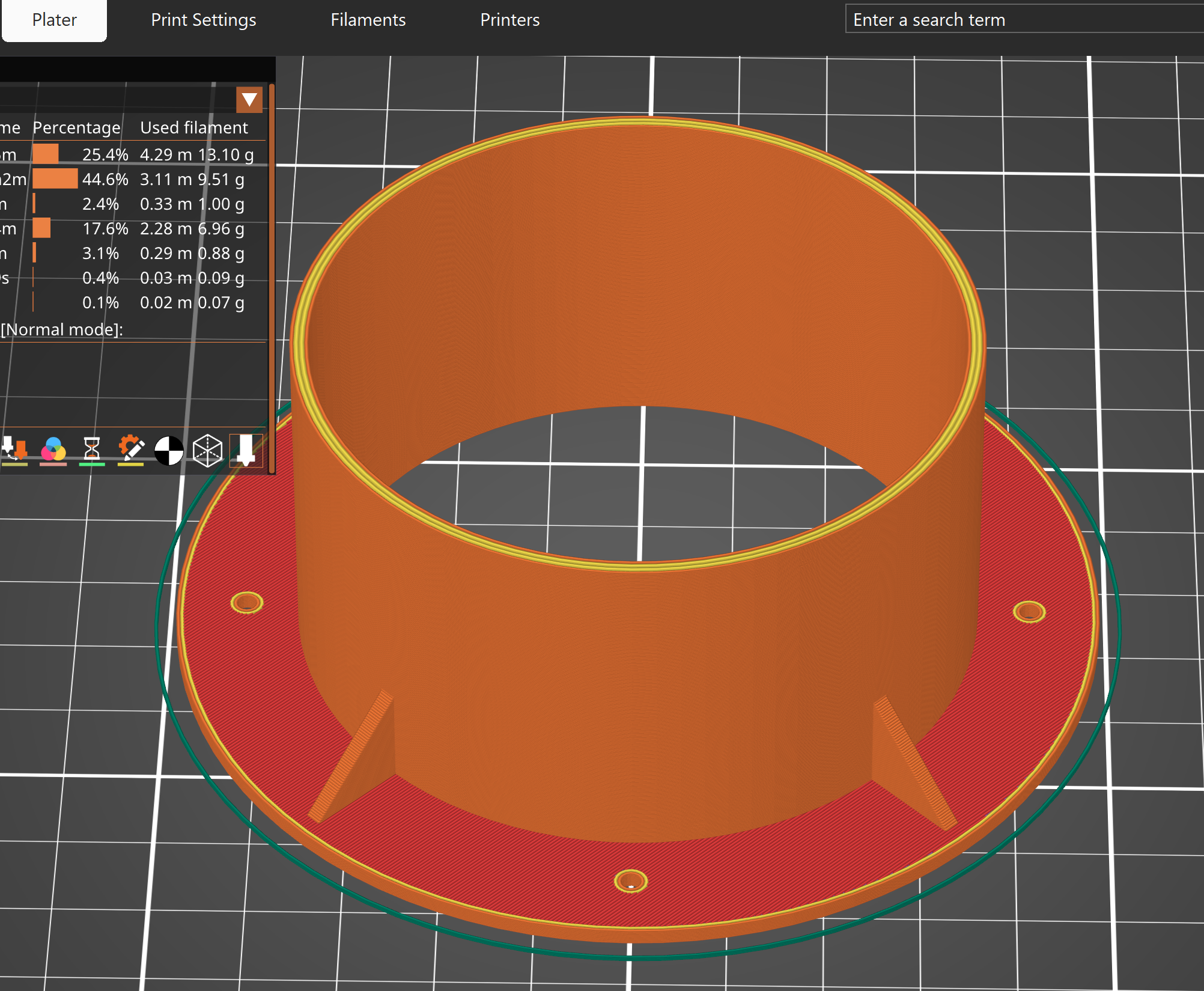
Task: Collapse the legend with the orange triangle
Action: click(x=249, y=100)
